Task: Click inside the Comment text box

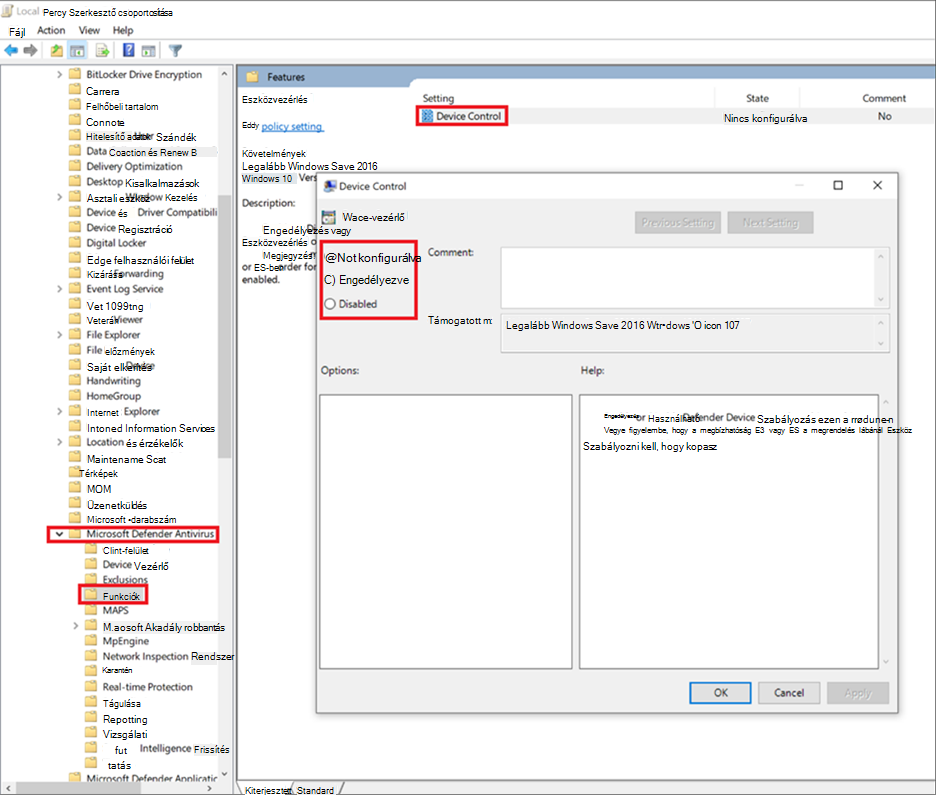Action: click(x=688, y=278)
